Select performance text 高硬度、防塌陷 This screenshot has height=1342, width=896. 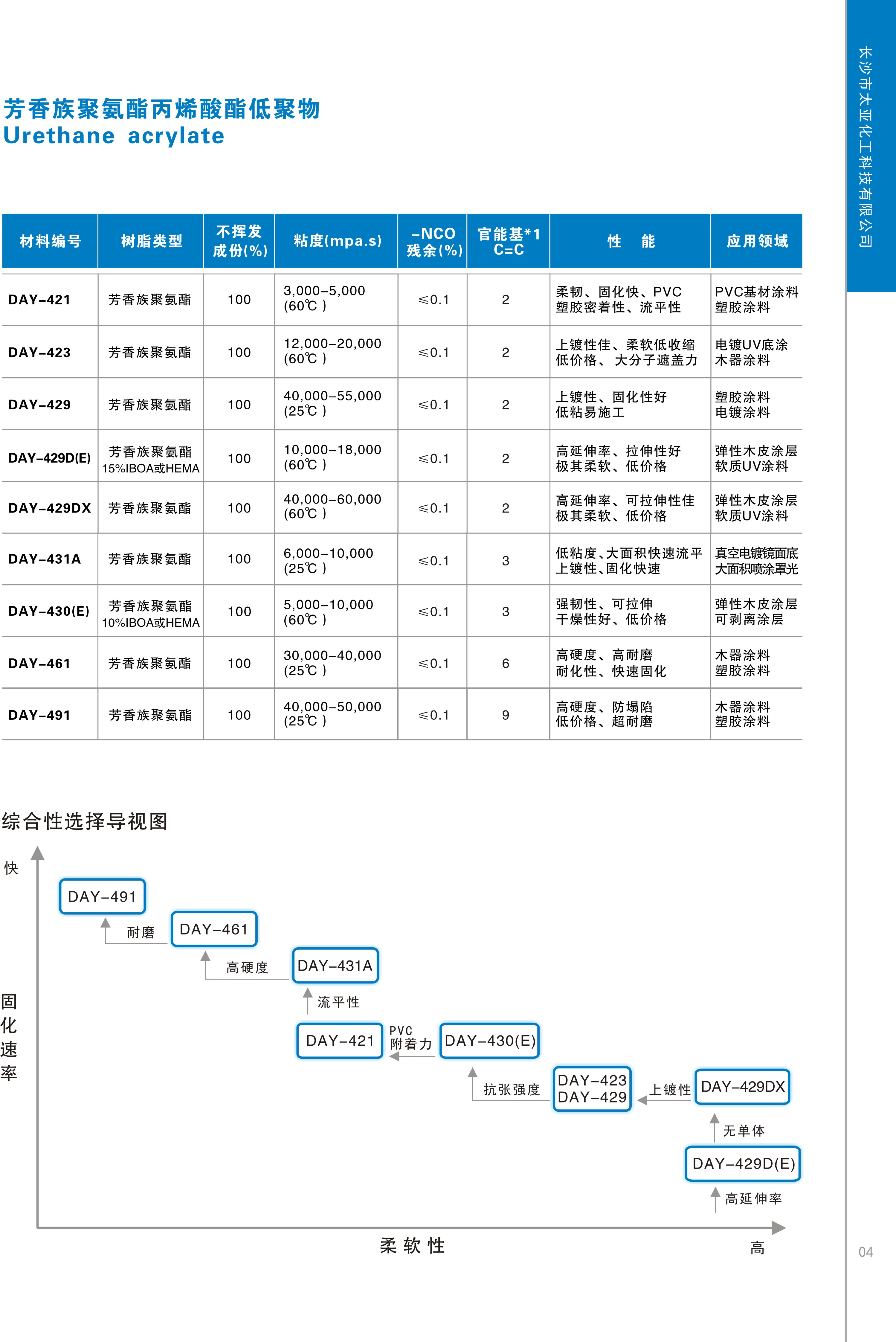click(x=604, y=707)
